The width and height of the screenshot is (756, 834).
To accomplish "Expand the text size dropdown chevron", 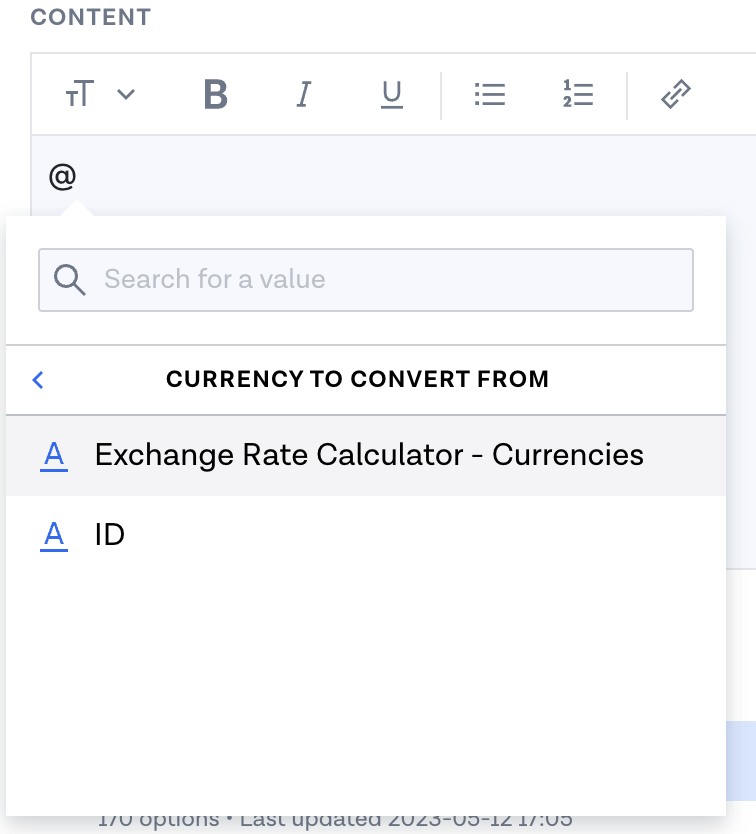I will 126,95.
